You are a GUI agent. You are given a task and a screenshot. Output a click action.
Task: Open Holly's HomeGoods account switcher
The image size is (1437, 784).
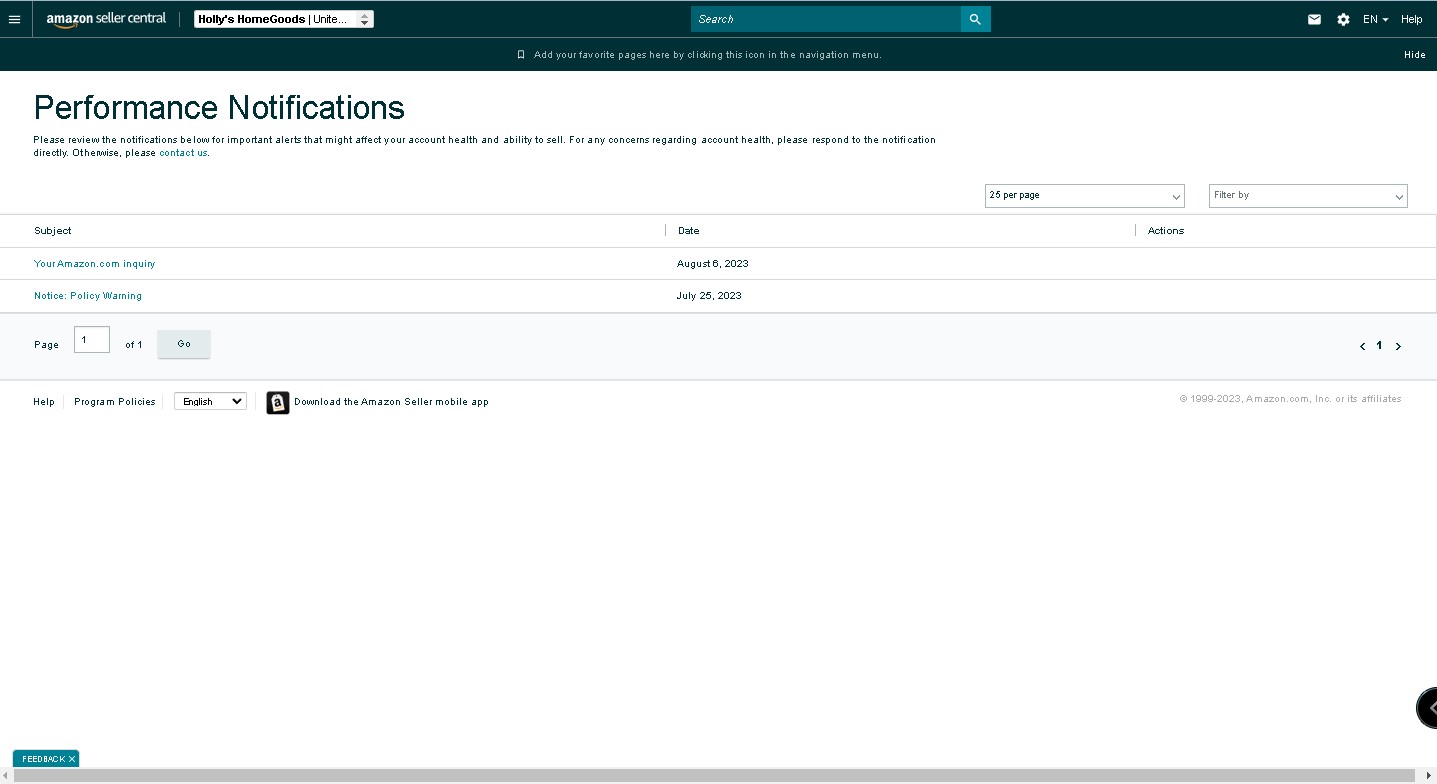[284, 19]
